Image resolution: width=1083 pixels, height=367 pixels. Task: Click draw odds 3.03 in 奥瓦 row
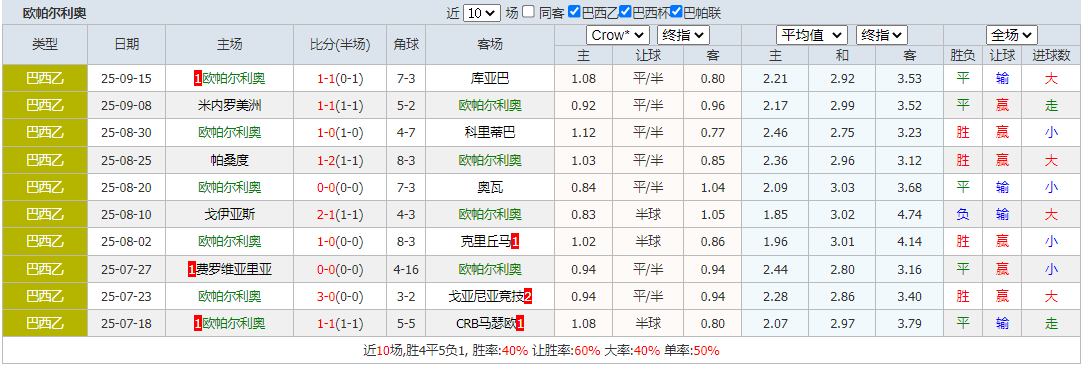tap(842, 187)
